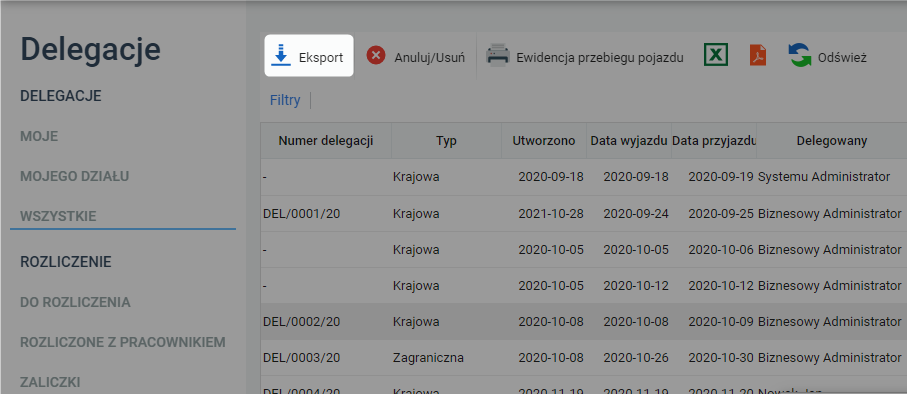This screenshot has height=394, width=907.
Task: Click the Eksport label in the toolbar
Action: tap(321, 58)
